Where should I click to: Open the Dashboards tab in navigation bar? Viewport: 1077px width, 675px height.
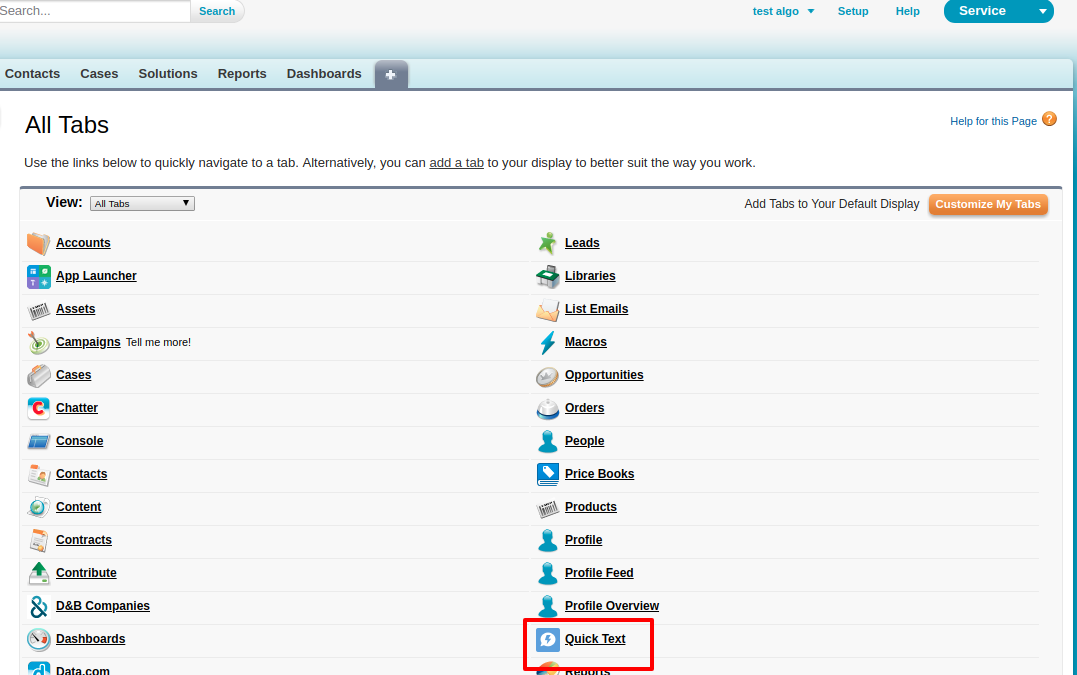tap(324, 74)
